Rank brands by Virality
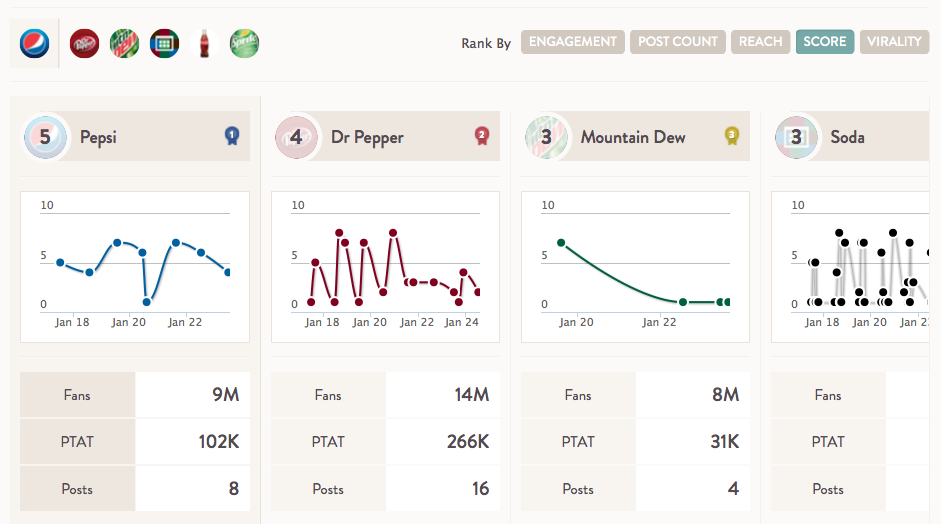This screenshot has width=941, height=524. 894,42
